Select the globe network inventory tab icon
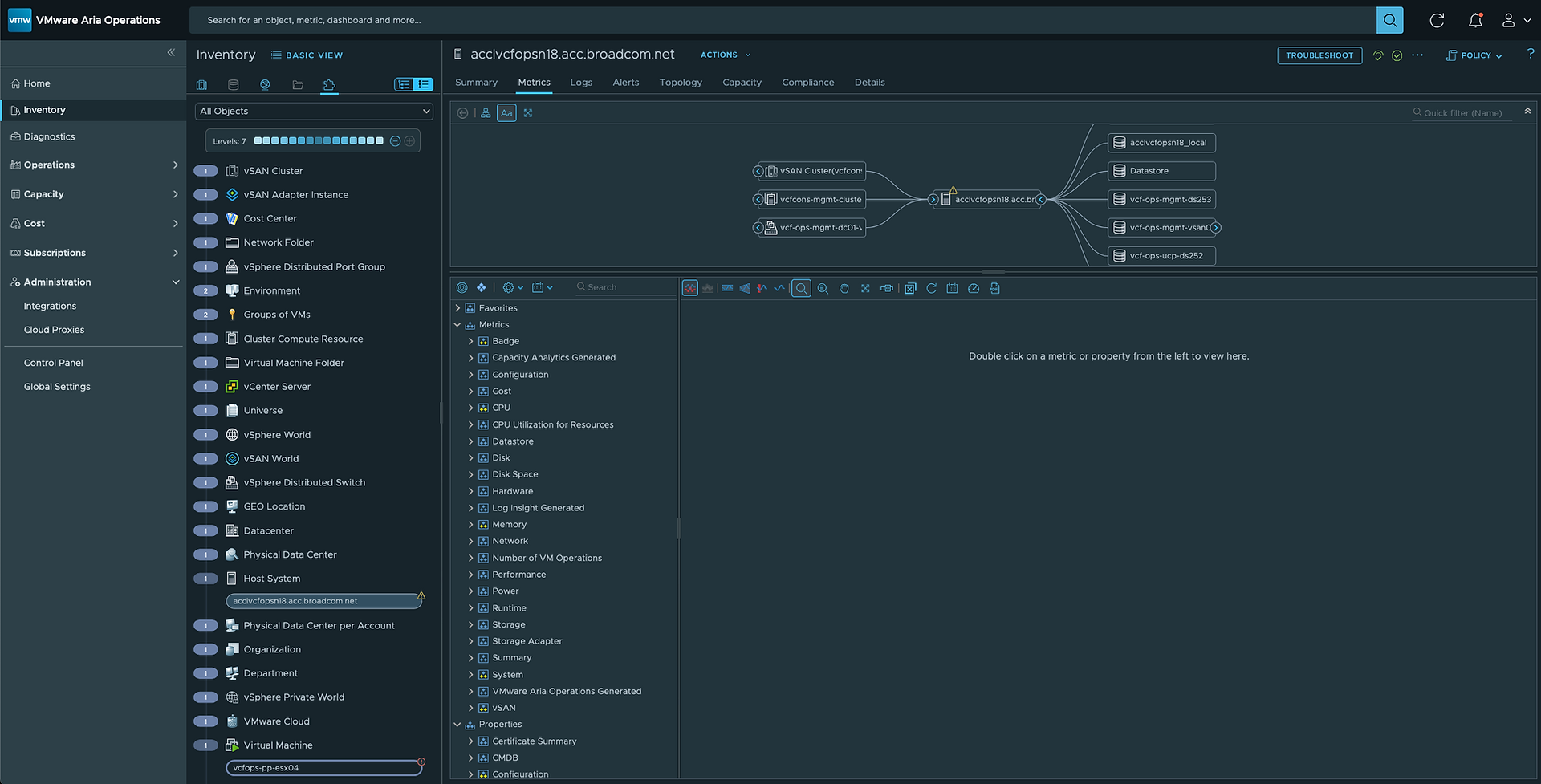The width and height of the screenshot is (1541, 784). 265,84
